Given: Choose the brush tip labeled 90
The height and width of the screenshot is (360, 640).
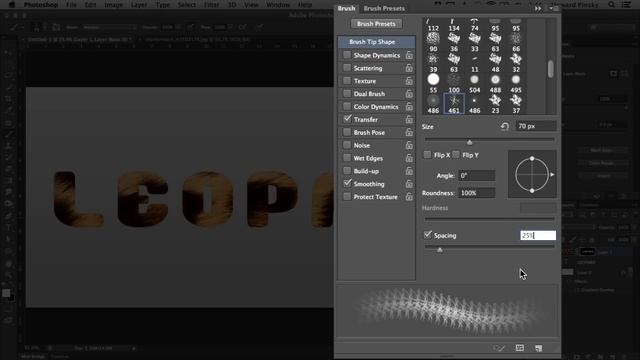Looking at the screenshot, I should pyautogui.click(x=433, y=42).
